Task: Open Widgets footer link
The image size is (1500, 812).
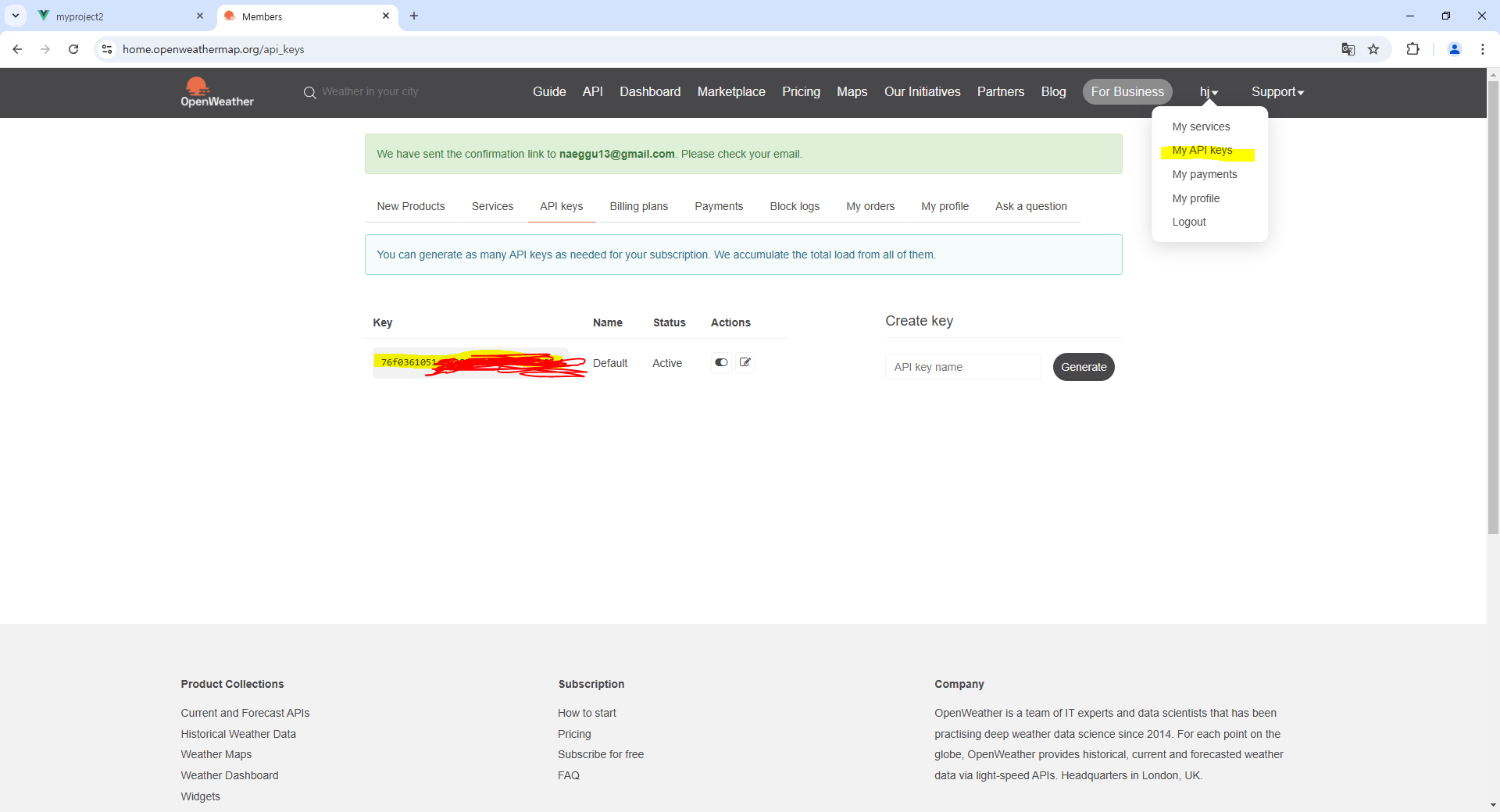Action: tap(201, 796)
